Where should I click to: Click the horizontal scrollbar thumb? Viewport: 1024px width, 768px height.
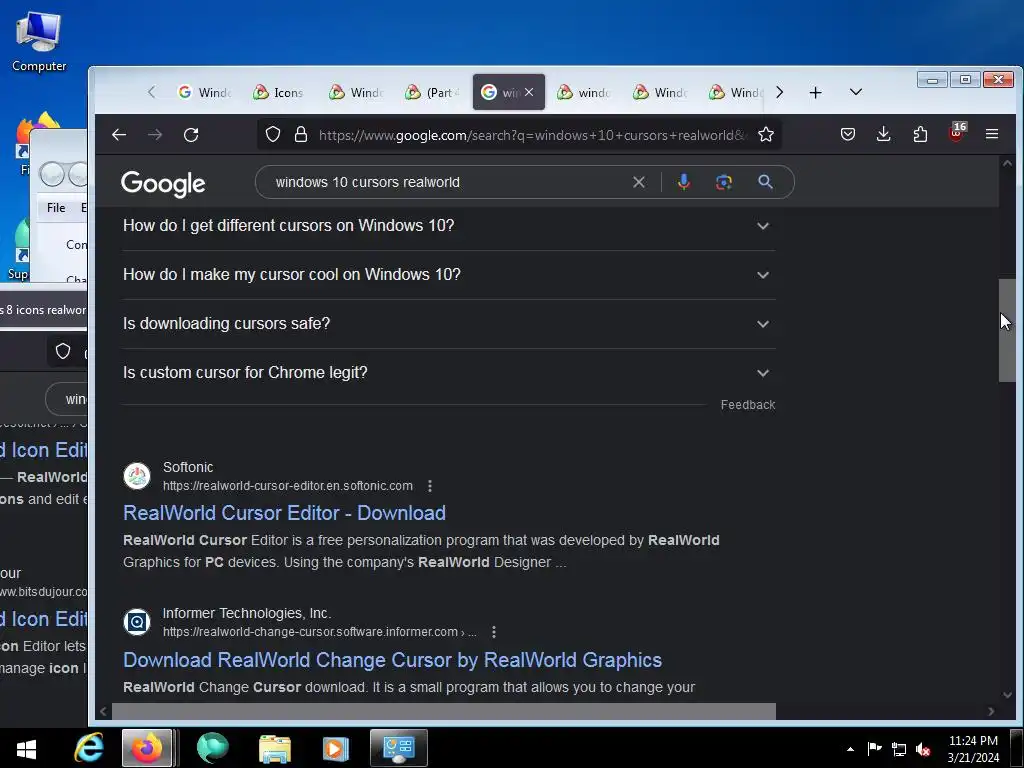(443, 711)
